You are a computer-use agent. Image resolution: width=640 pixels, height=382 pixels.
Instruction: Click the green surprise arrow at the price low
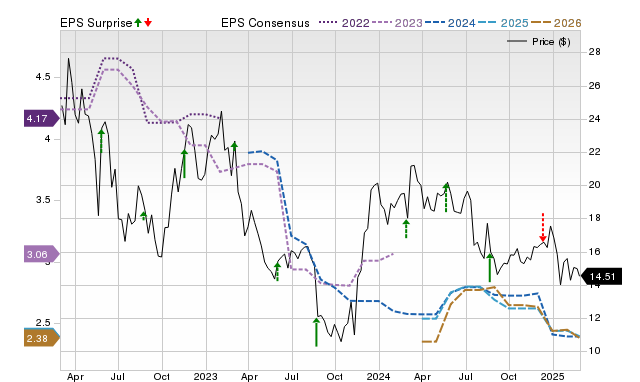(x=316, y=332)
